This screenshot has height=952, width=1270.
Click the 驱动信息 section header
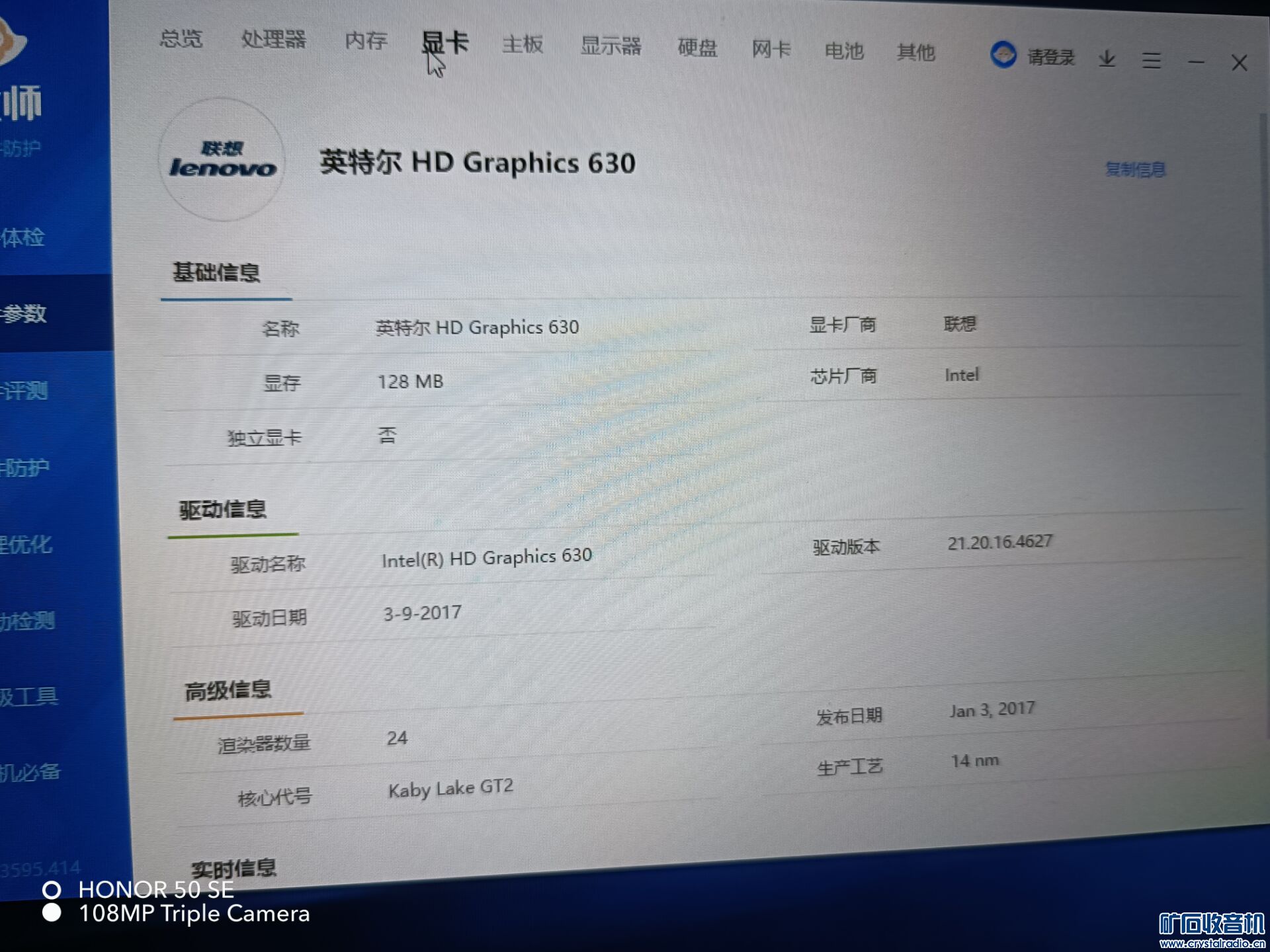pyautogui.click(x=222, y=509)
